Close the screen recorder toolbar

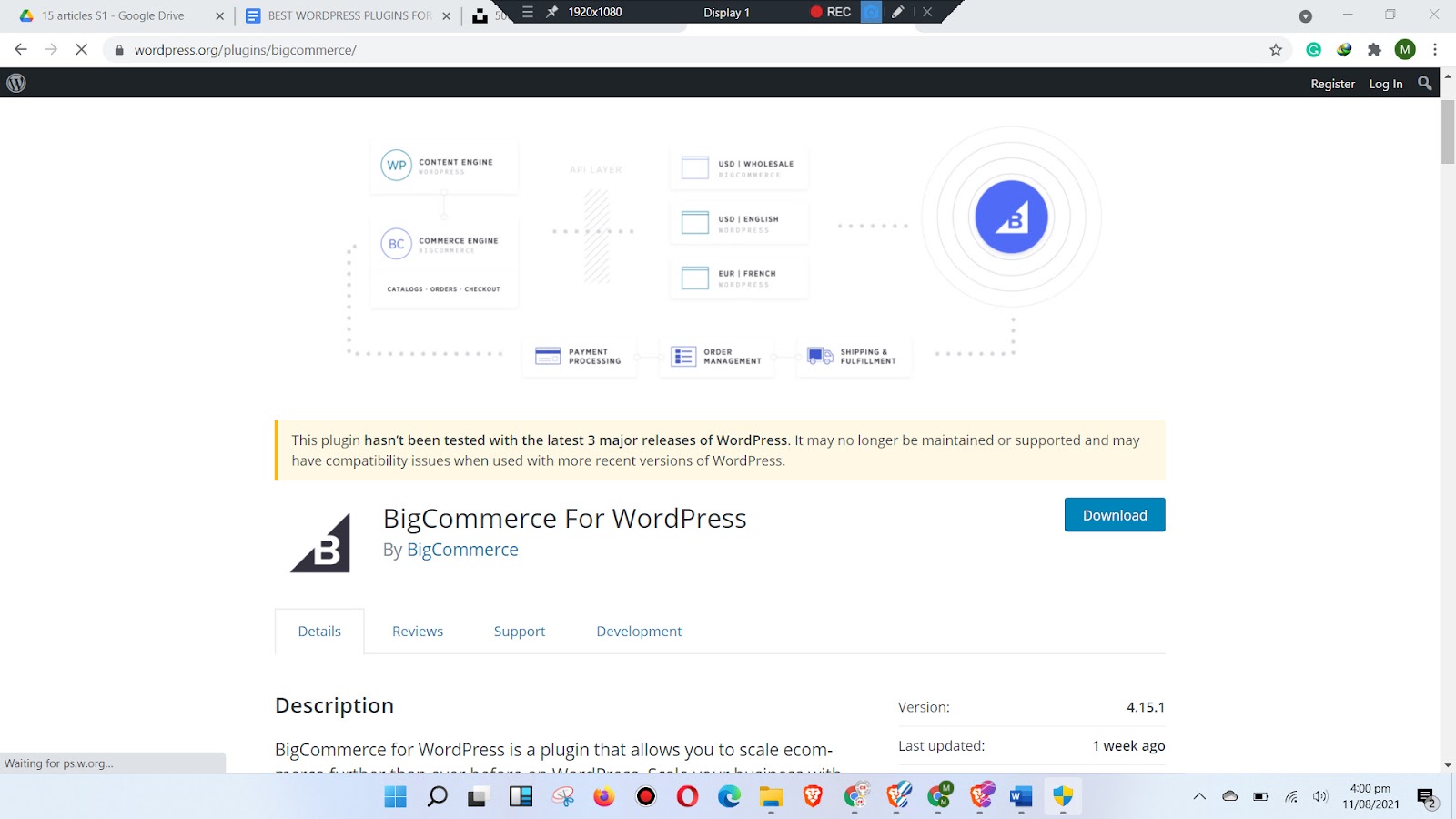[x=927, y=12]
